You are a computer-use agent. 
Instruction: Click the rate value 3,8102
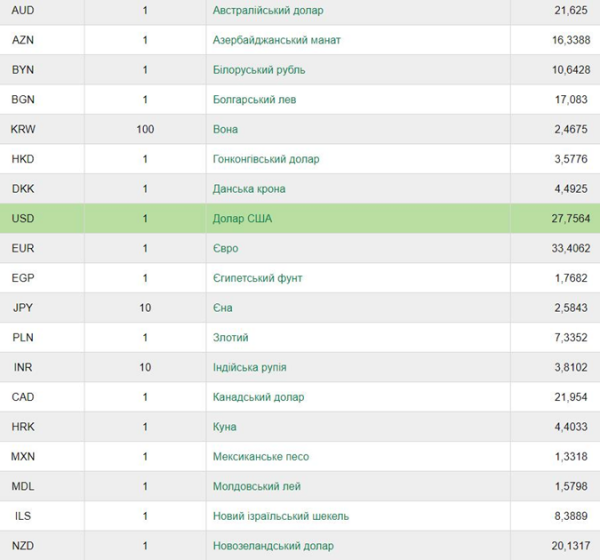click(x=571, y=367)
